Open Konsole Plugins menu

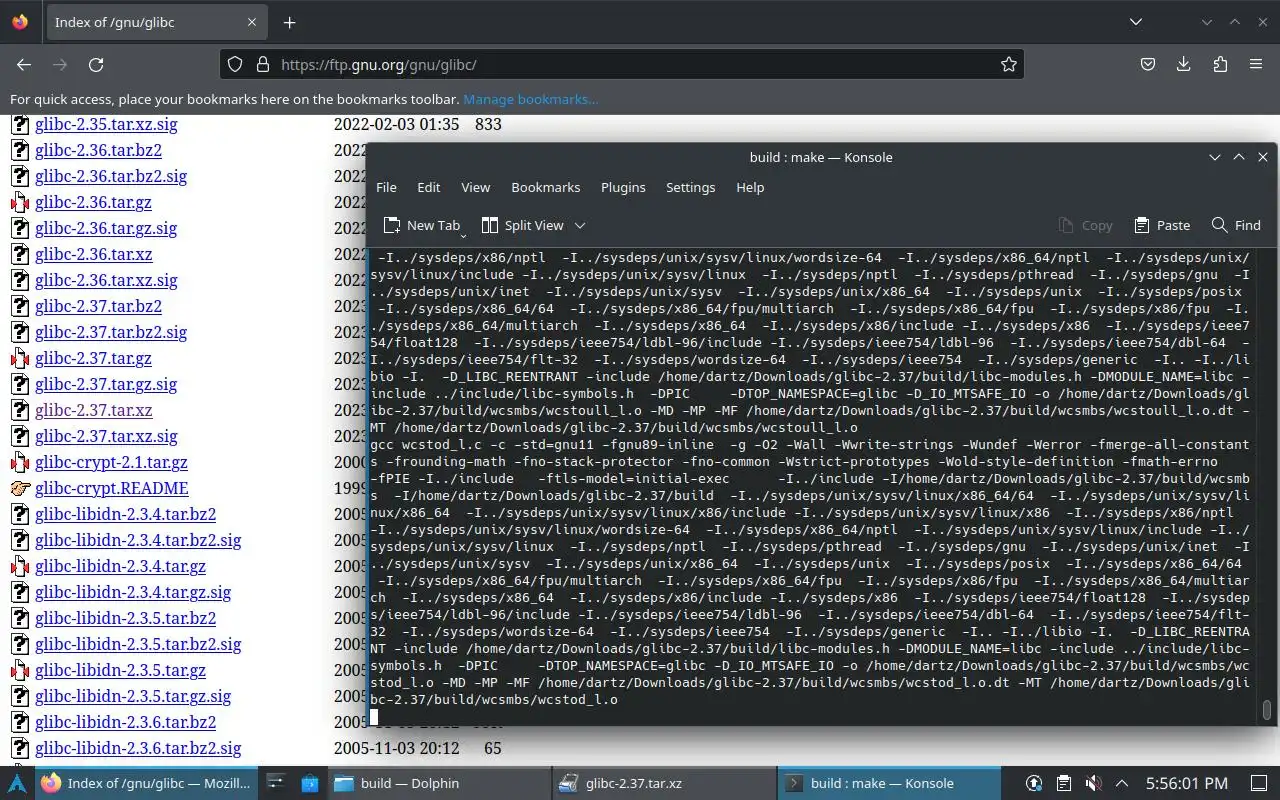(x=623, y=187)
